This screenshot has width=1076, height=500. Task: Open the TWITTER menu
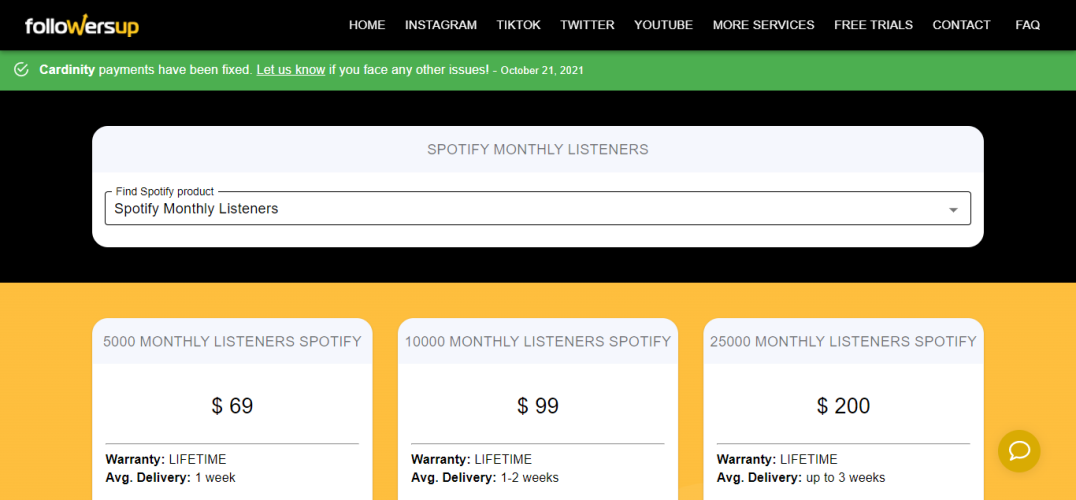pos(587,25)
